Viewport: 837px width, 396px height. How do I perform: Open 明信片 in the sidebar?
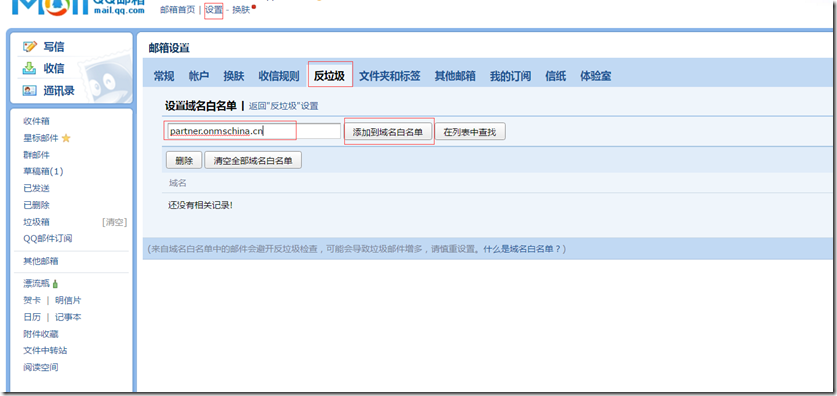[68, 300]
